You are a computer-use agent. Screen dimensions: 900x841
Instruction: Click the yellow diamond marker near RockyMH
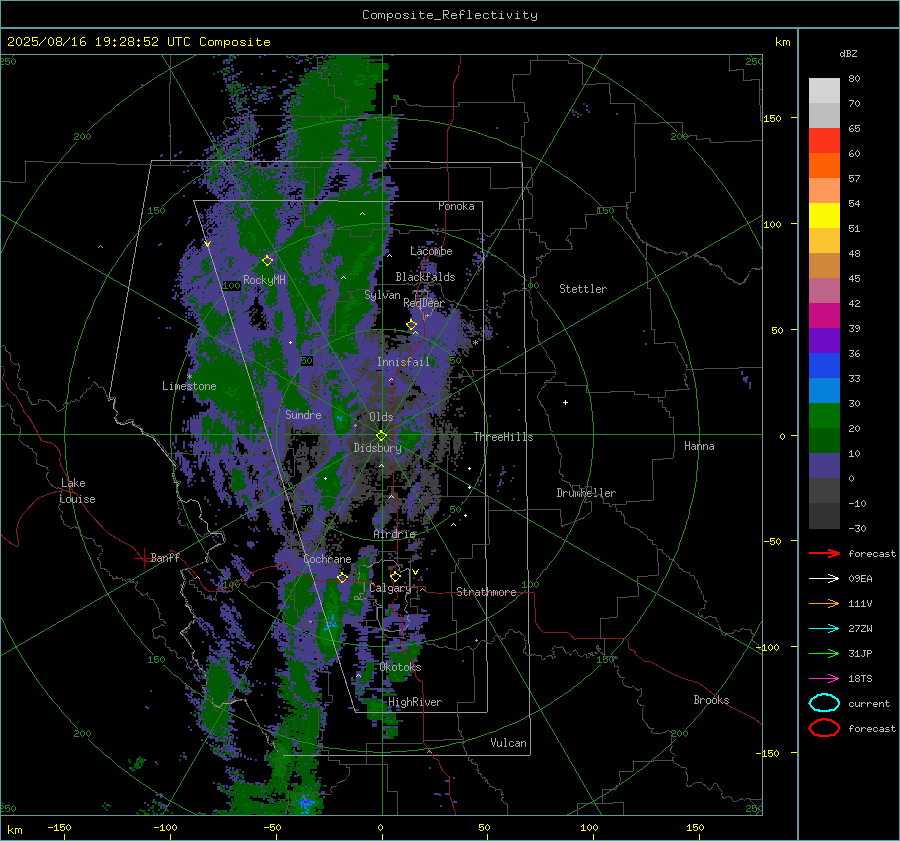click(267, 261)
